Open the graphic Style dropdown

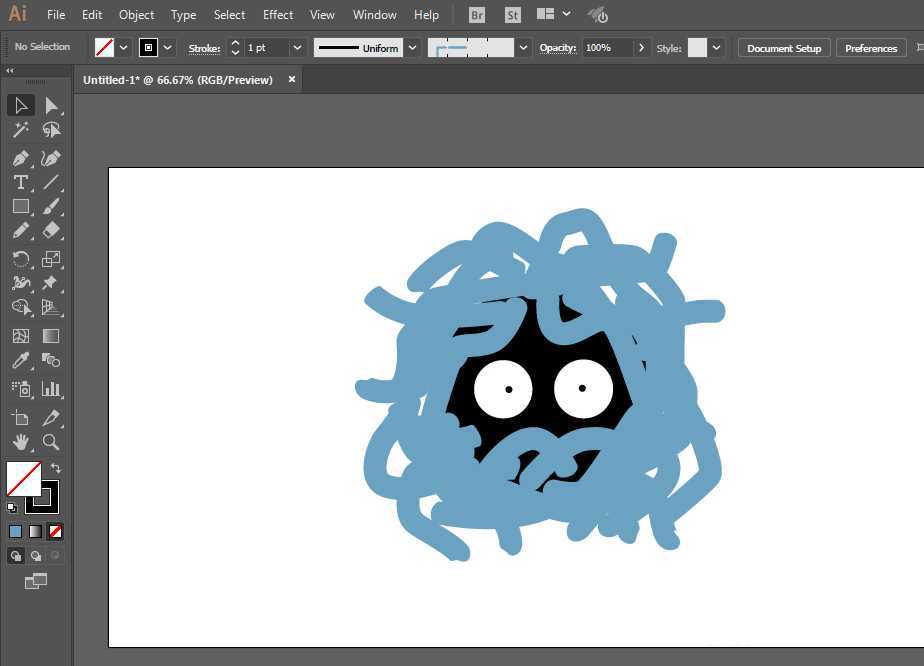coord(717,48)
